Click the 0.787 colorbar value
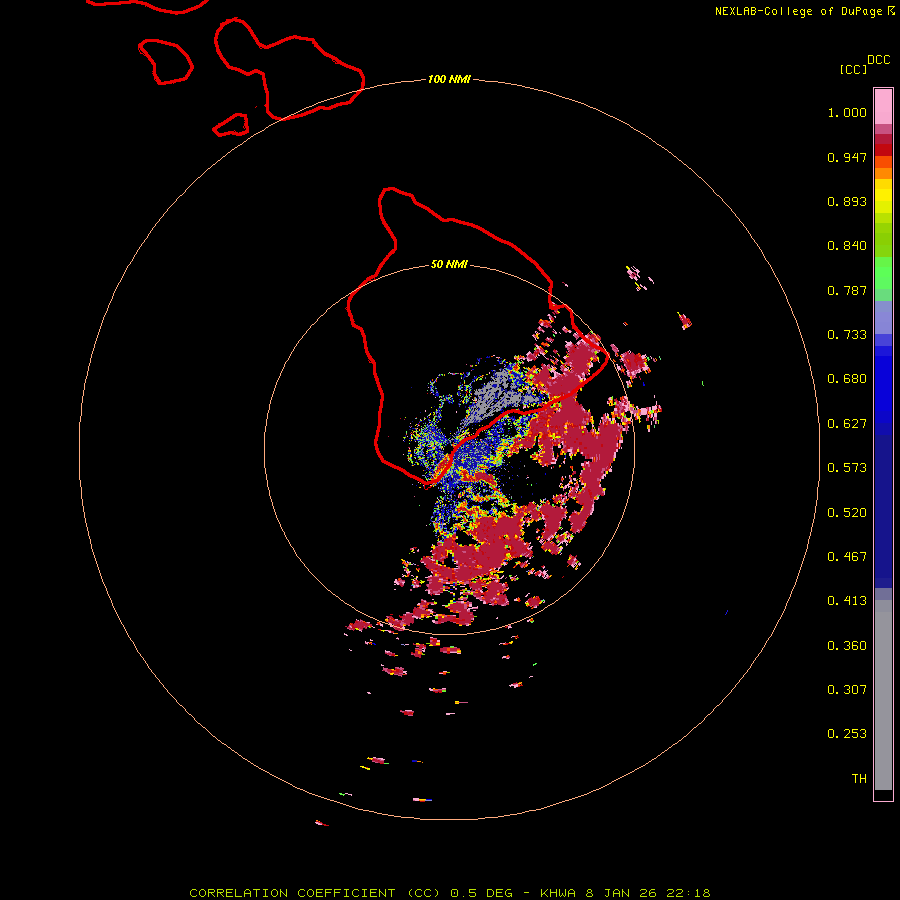 [847, 290]
